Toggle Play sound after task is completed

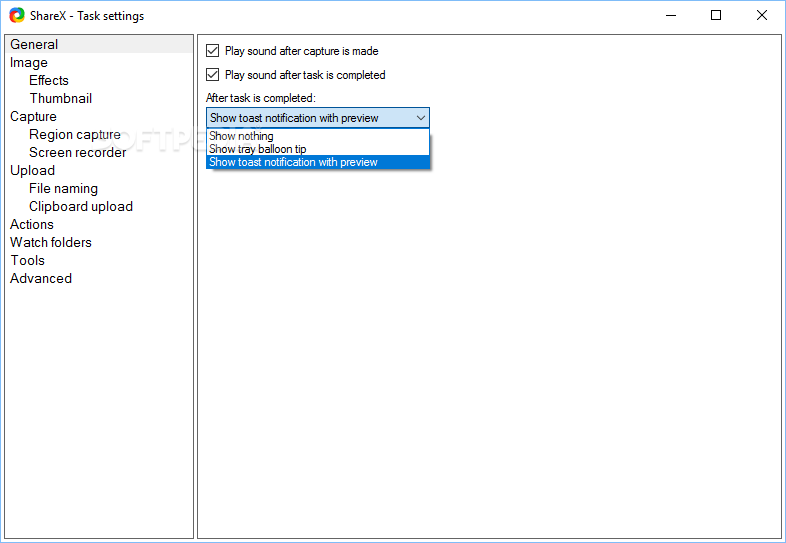(x=213, y=75)
